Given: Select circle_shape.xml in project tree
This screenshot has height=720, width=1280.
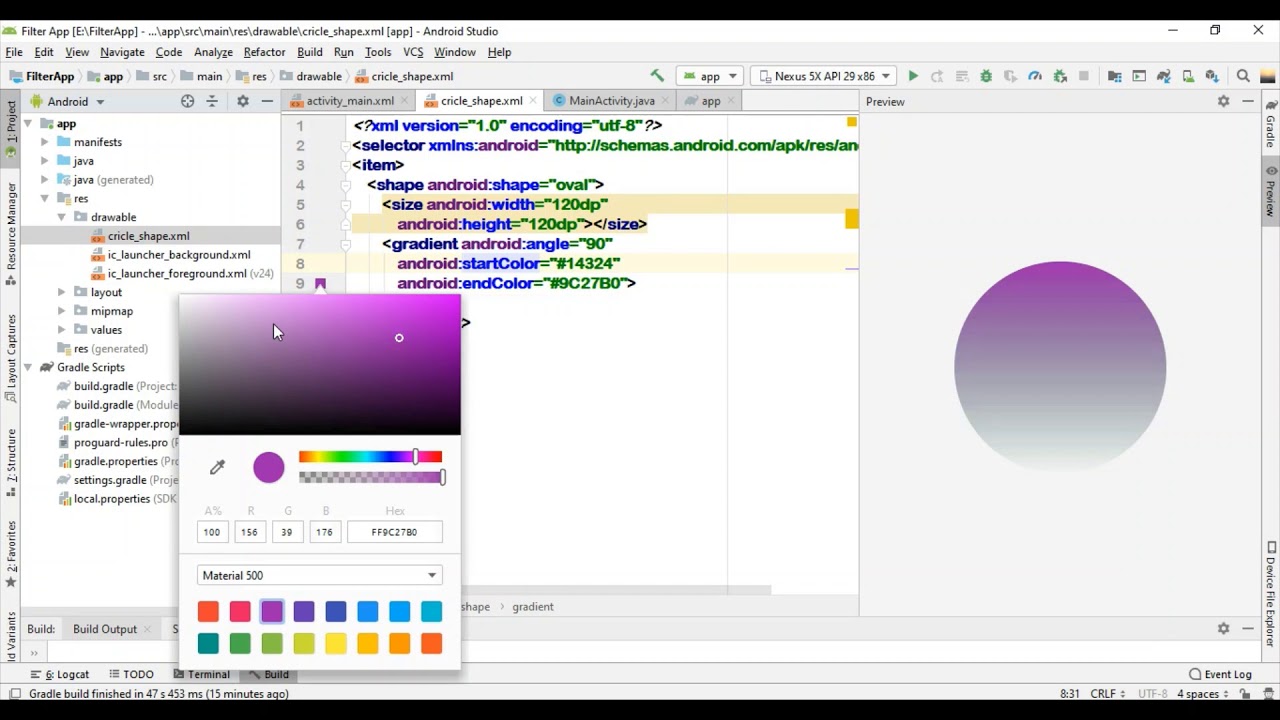Looking at the screenshot, I should click(148, 236).
